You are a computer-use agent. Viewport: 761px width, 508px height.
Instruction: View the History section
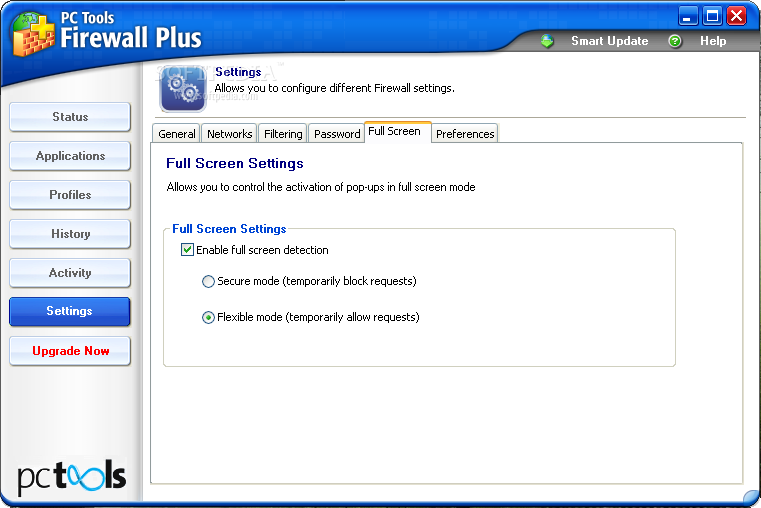(70, 234)
